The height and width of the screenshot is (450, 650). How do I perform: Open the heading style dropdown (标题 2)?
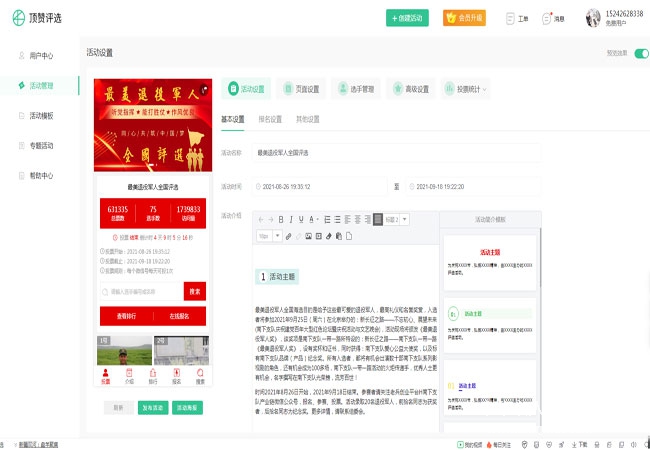click(x=397, y=220)
